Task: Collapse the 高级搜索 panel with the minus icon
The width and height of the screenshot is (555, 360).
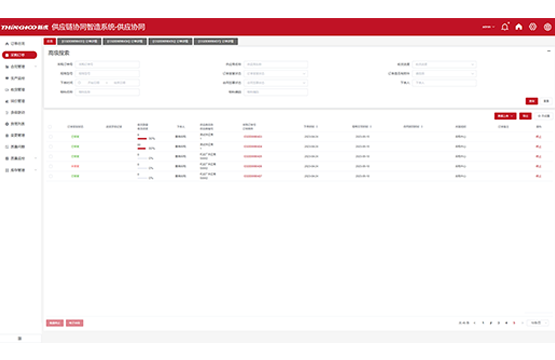Action: click(x=549, y=51)
